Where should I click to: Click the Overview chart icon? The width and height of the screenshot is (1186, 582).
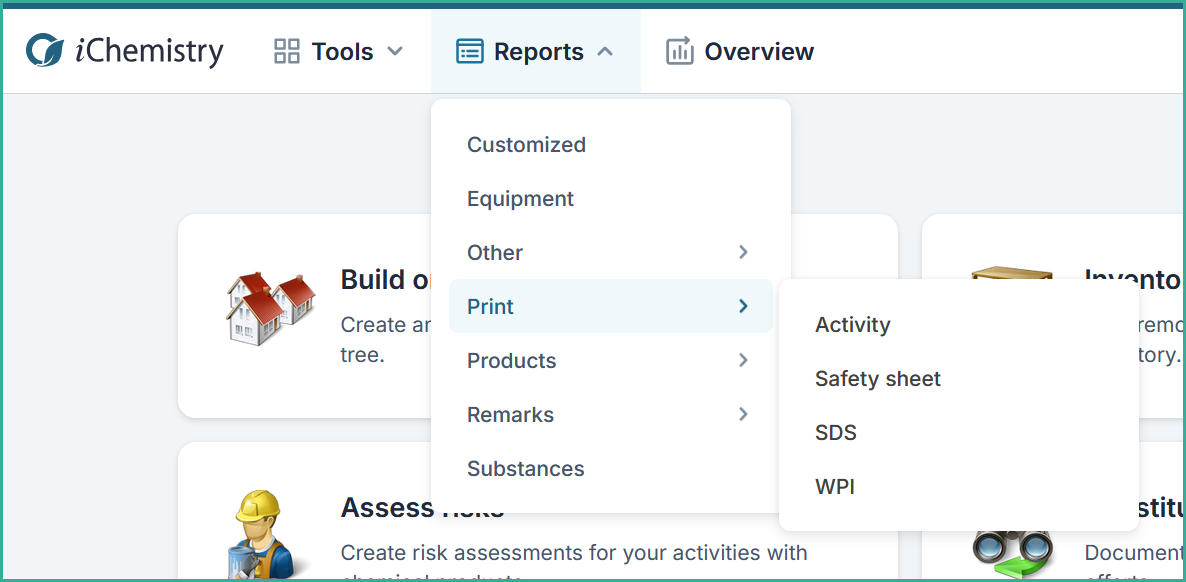click(x=680, y=51)
